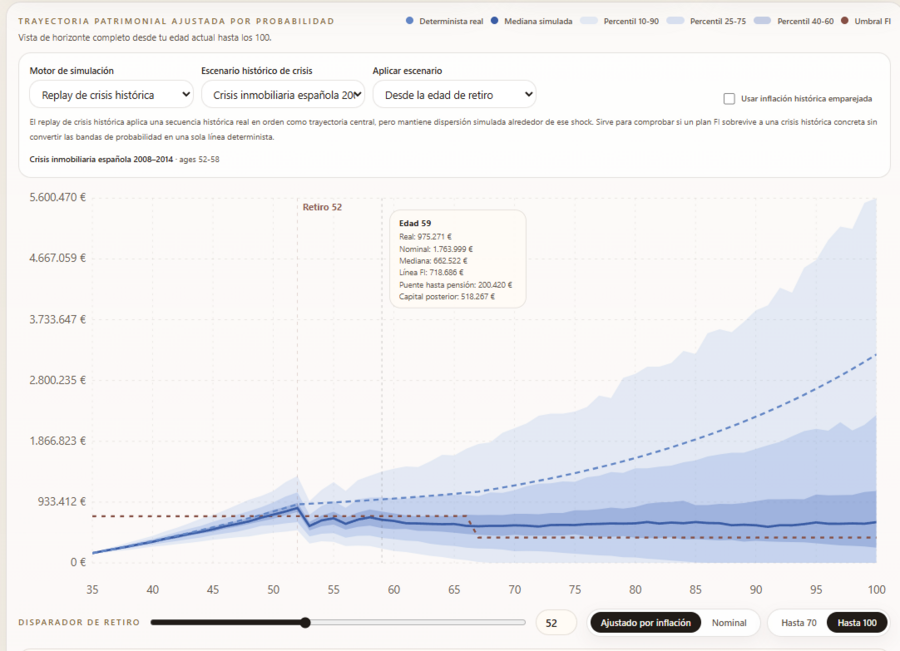Select the Ajustado por inflación option
The height and width of the screenshot is (651, 900).
tap(645, 623)
